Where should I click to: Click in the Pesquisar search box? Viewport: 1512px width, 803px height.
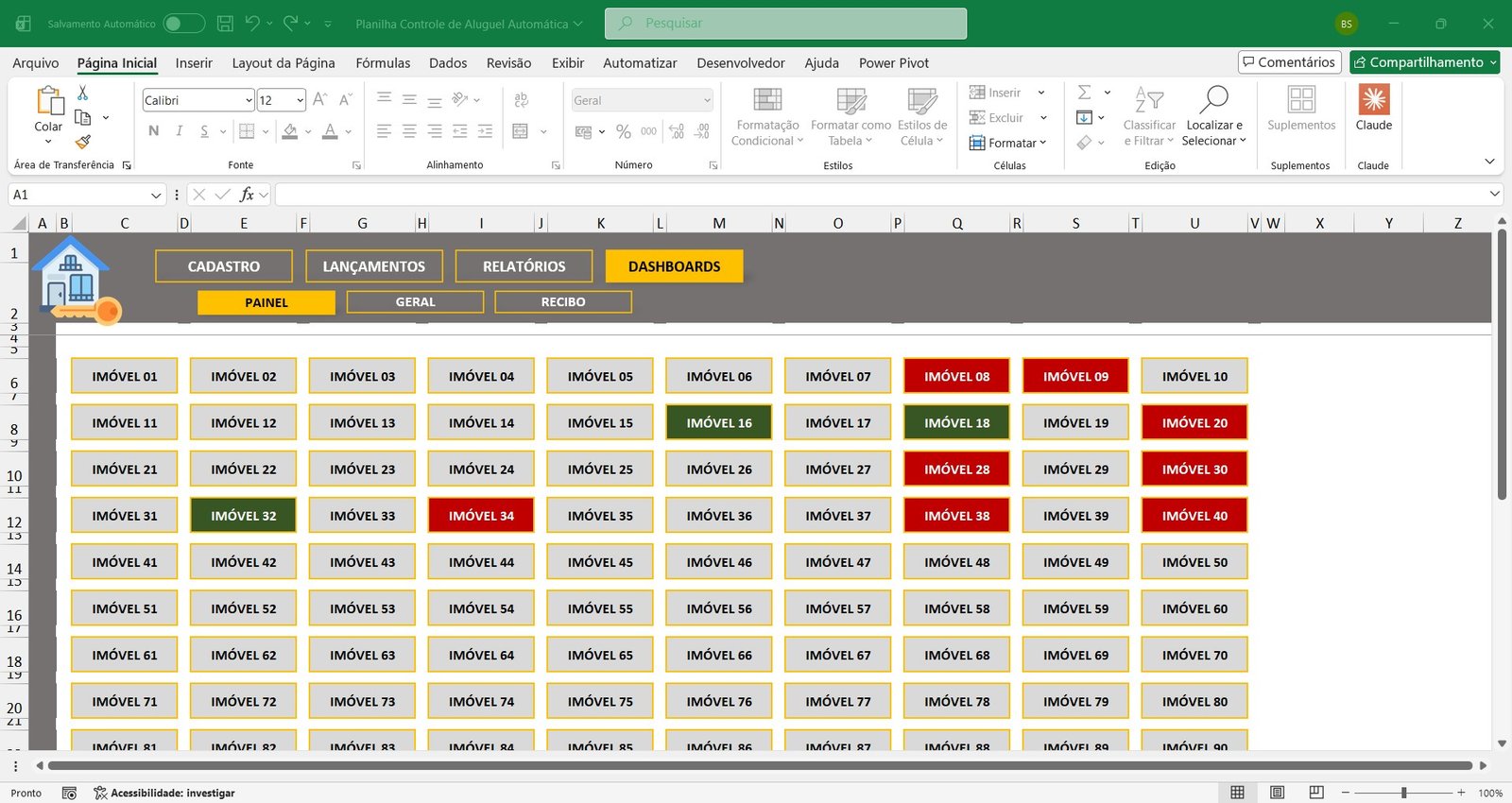pyautogui.click(x=785, y=24)
